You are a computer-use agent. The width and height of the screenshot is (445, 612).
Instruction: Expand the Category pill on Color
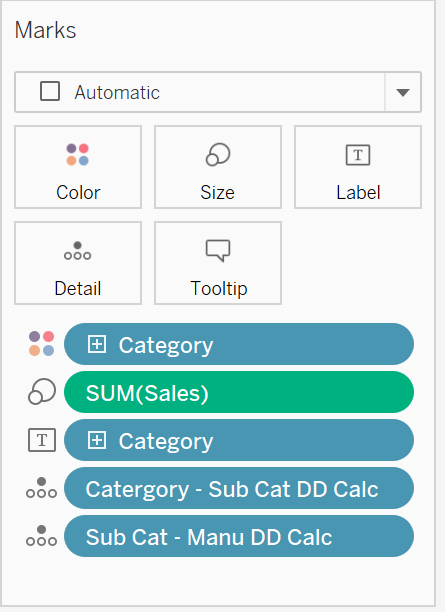pos(97,345)
